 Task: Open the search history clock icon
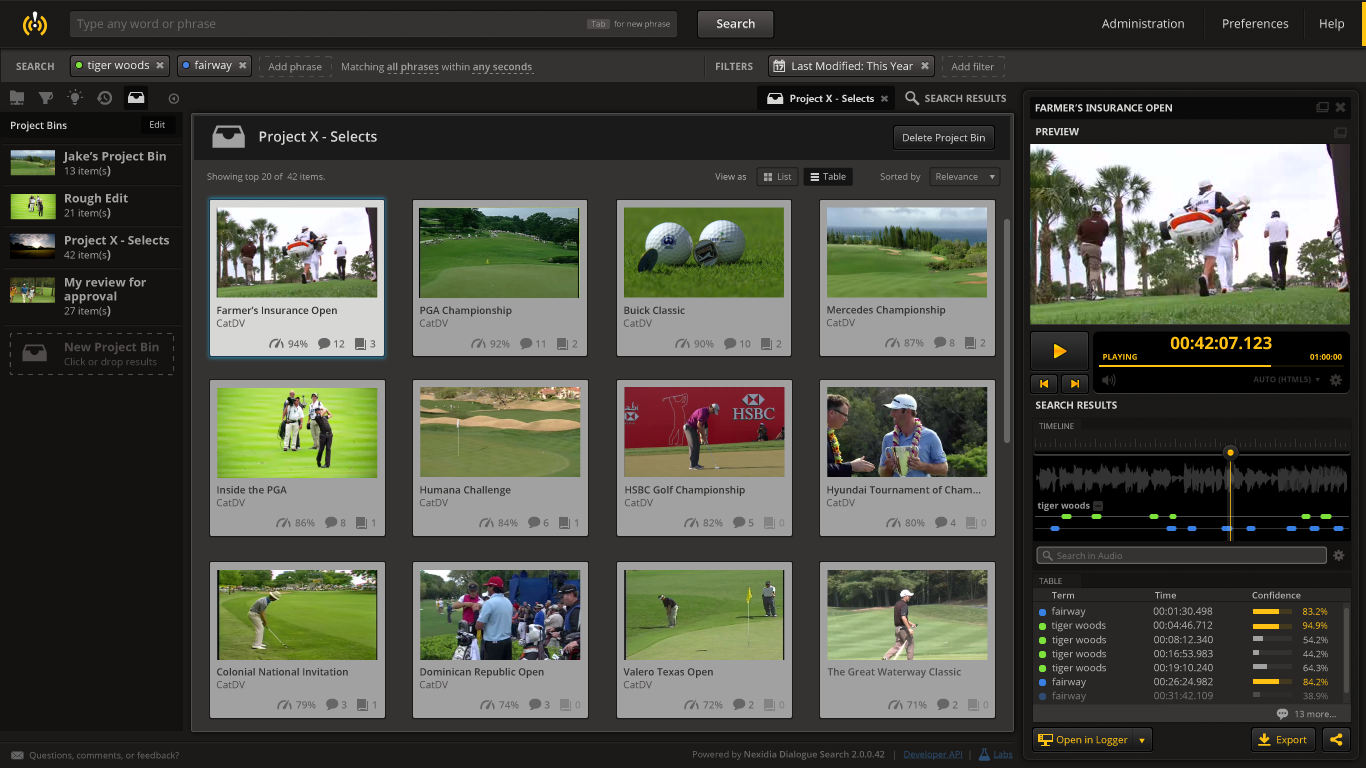104,98
